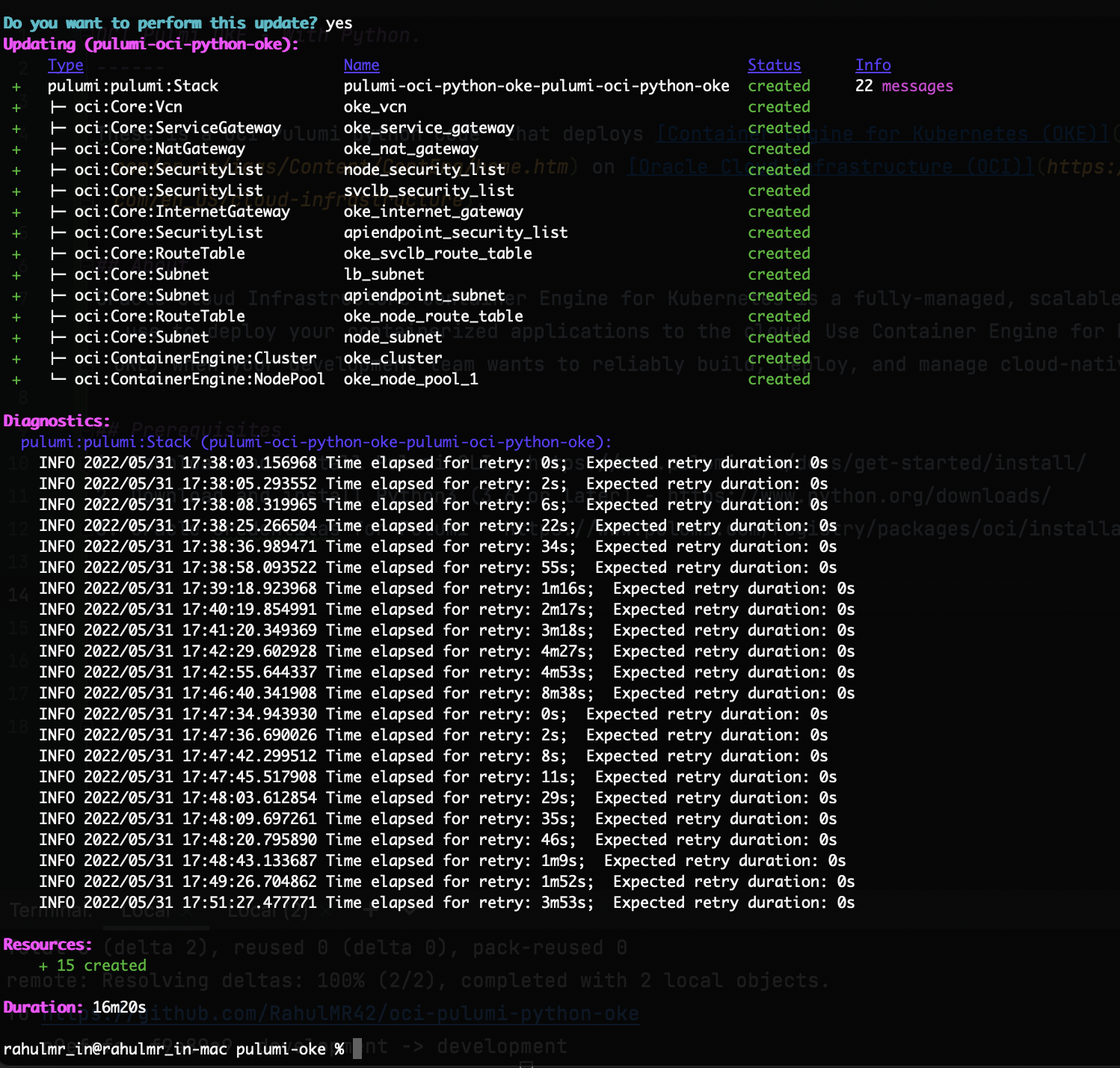The width and height of the screenshot is (1120, 1068).
Task: Click the log line stamped 17:38:25.266504
Action: click(438, 526)
